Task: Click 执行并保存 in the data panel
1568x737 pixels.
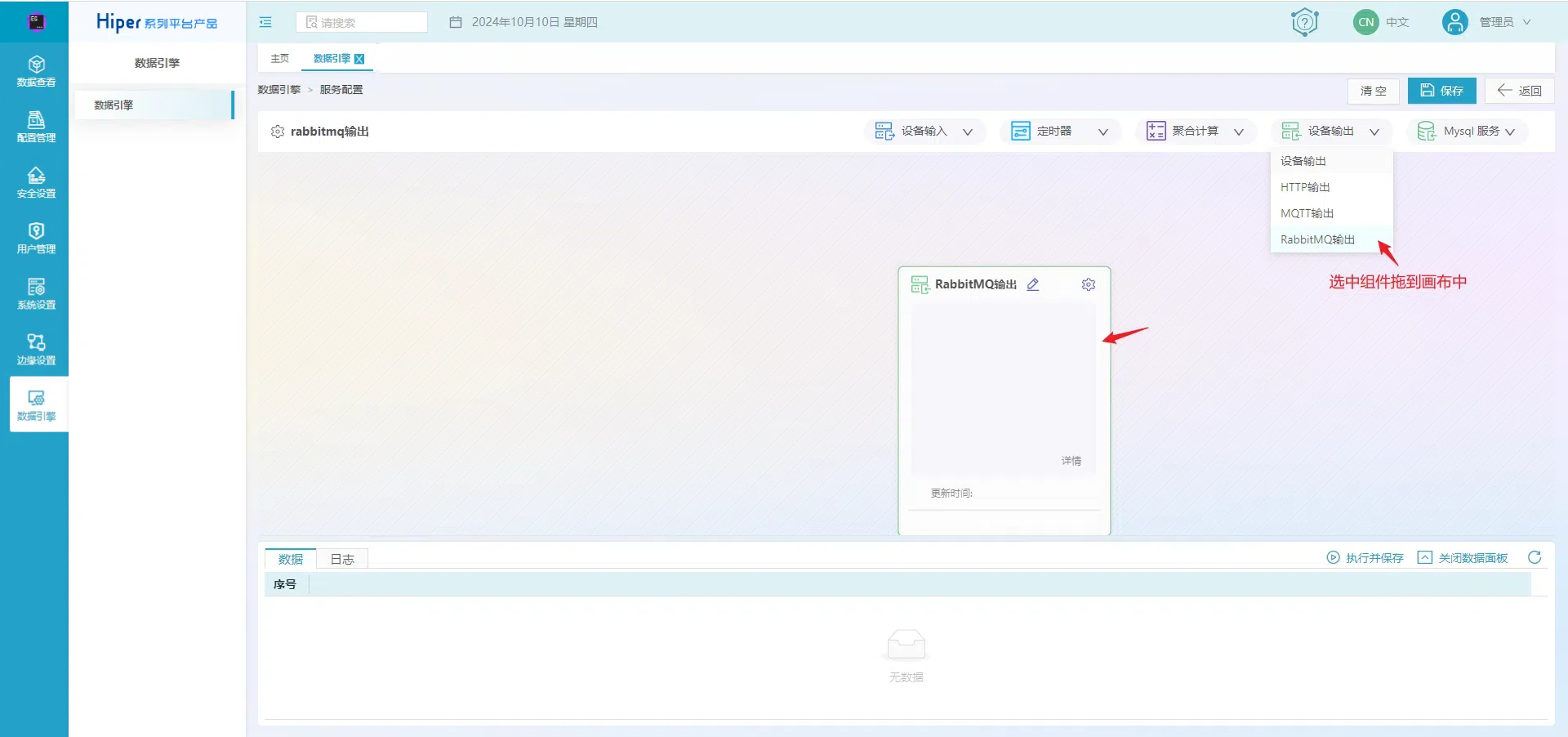Action: tap(1365, 558)
